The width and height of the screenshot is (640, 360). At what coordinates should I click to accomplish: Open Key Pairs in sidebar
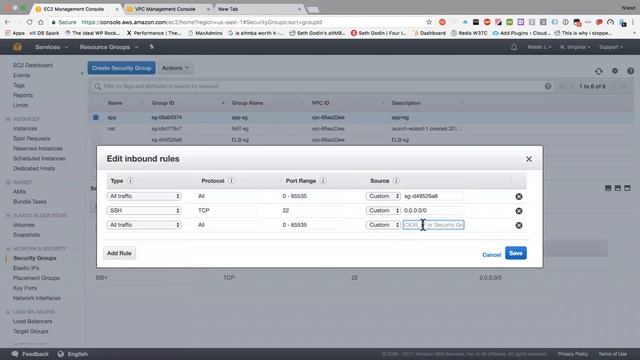(x=24, y=288)
